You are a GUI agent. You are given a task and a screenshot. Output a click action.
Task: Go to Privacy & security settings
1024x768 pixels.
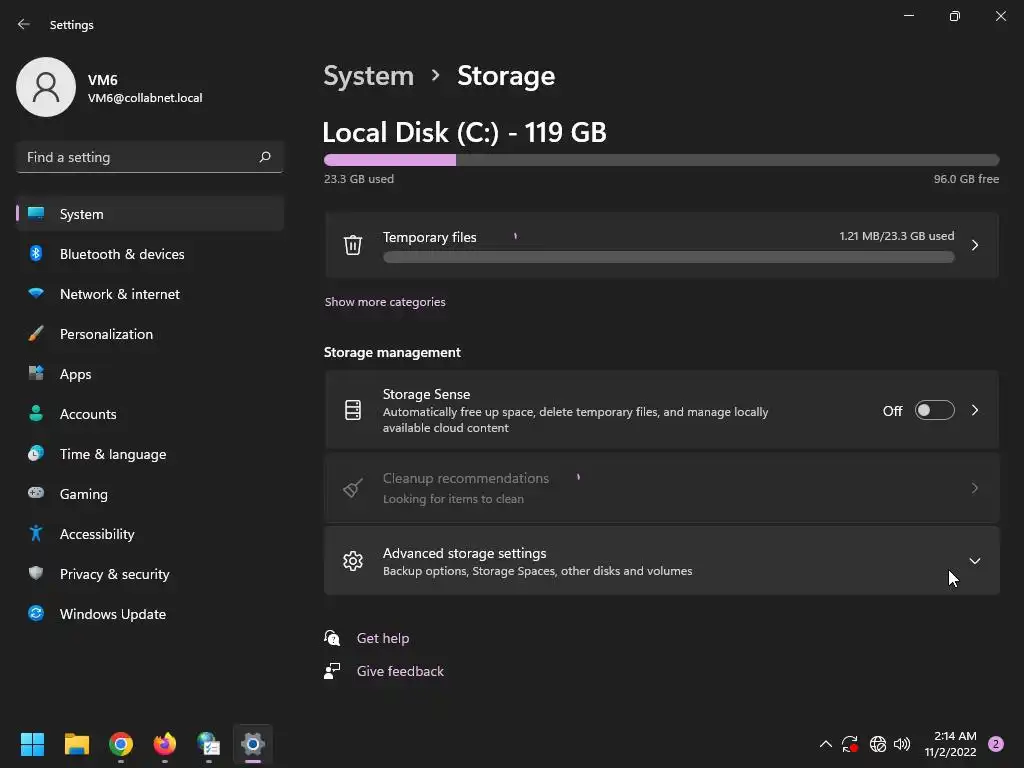pyautogui.click(x=114, y=574)
